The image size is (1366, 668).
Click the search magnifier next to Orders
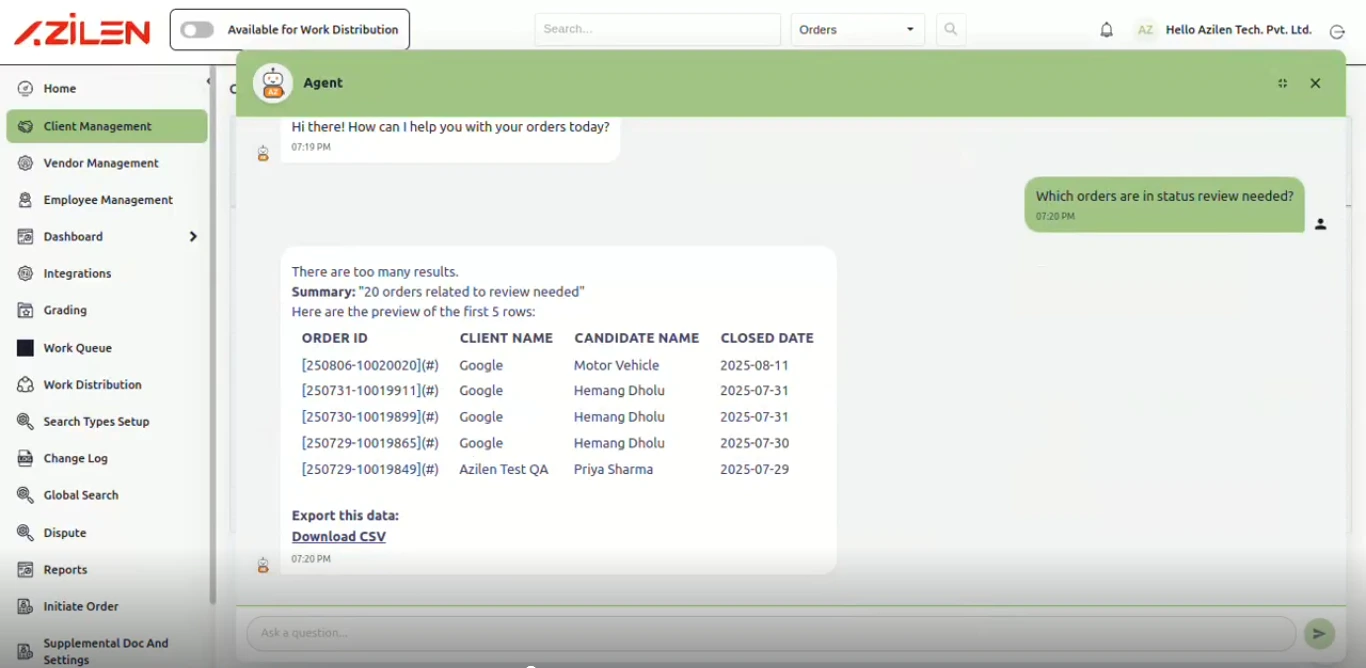pos(950,29)
